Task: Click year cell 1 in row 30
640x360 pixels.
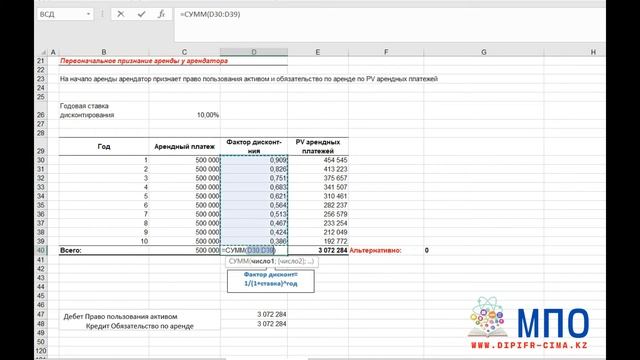Action: tap(104, 160)
